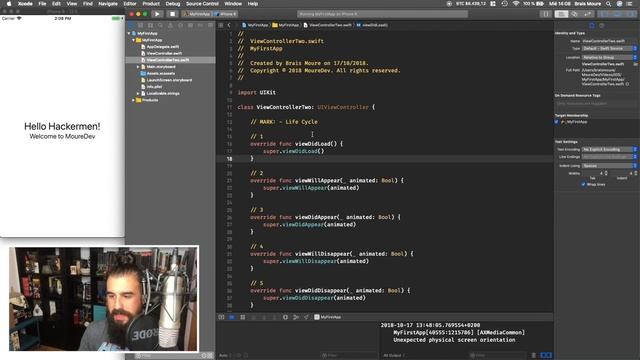Click the Name field with ViewControllerTwo.swift
This screenshot has height=360, width=640.
click(x=609, y=41)
